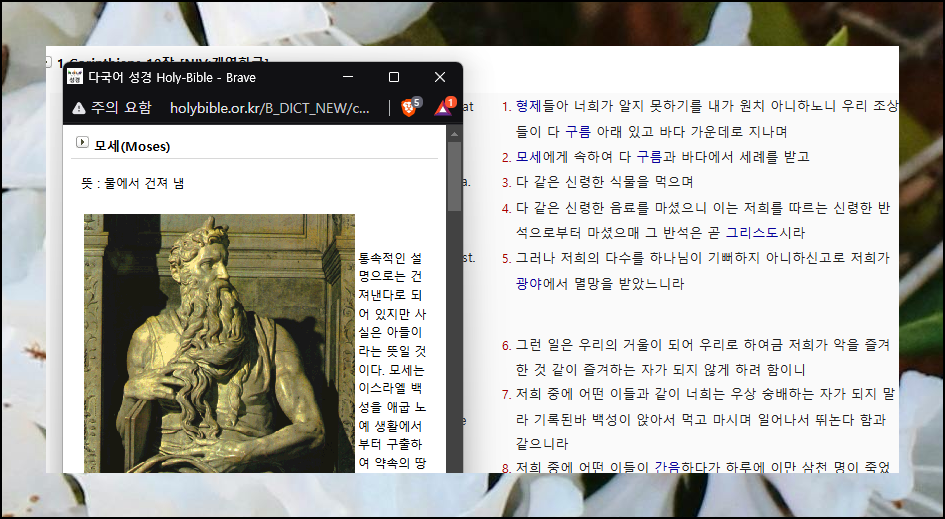Click verse number 7 in the background page
The height and width of the screenshot is (519, 945).
[x=506, y=395]
